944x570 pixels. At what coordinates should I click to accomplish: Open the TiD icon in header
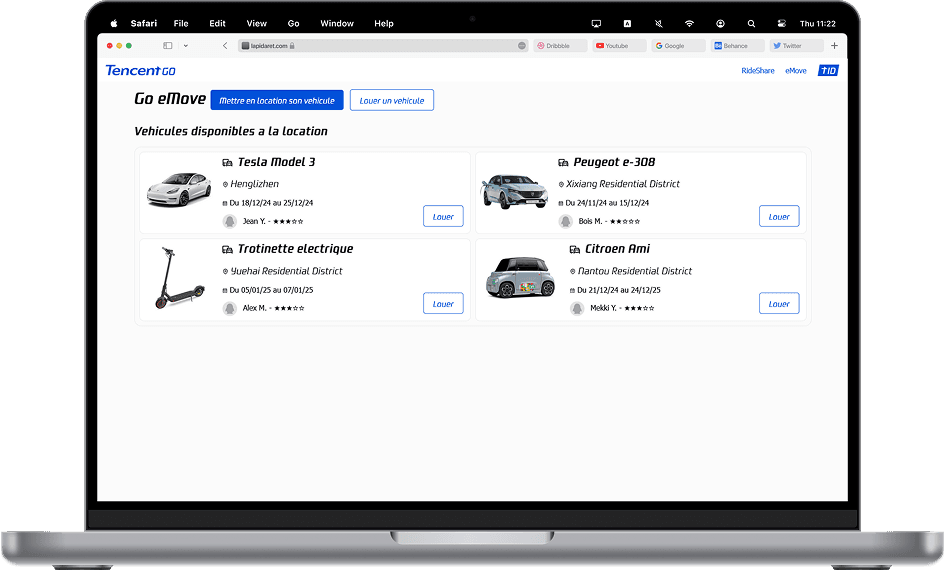(827, 71)
